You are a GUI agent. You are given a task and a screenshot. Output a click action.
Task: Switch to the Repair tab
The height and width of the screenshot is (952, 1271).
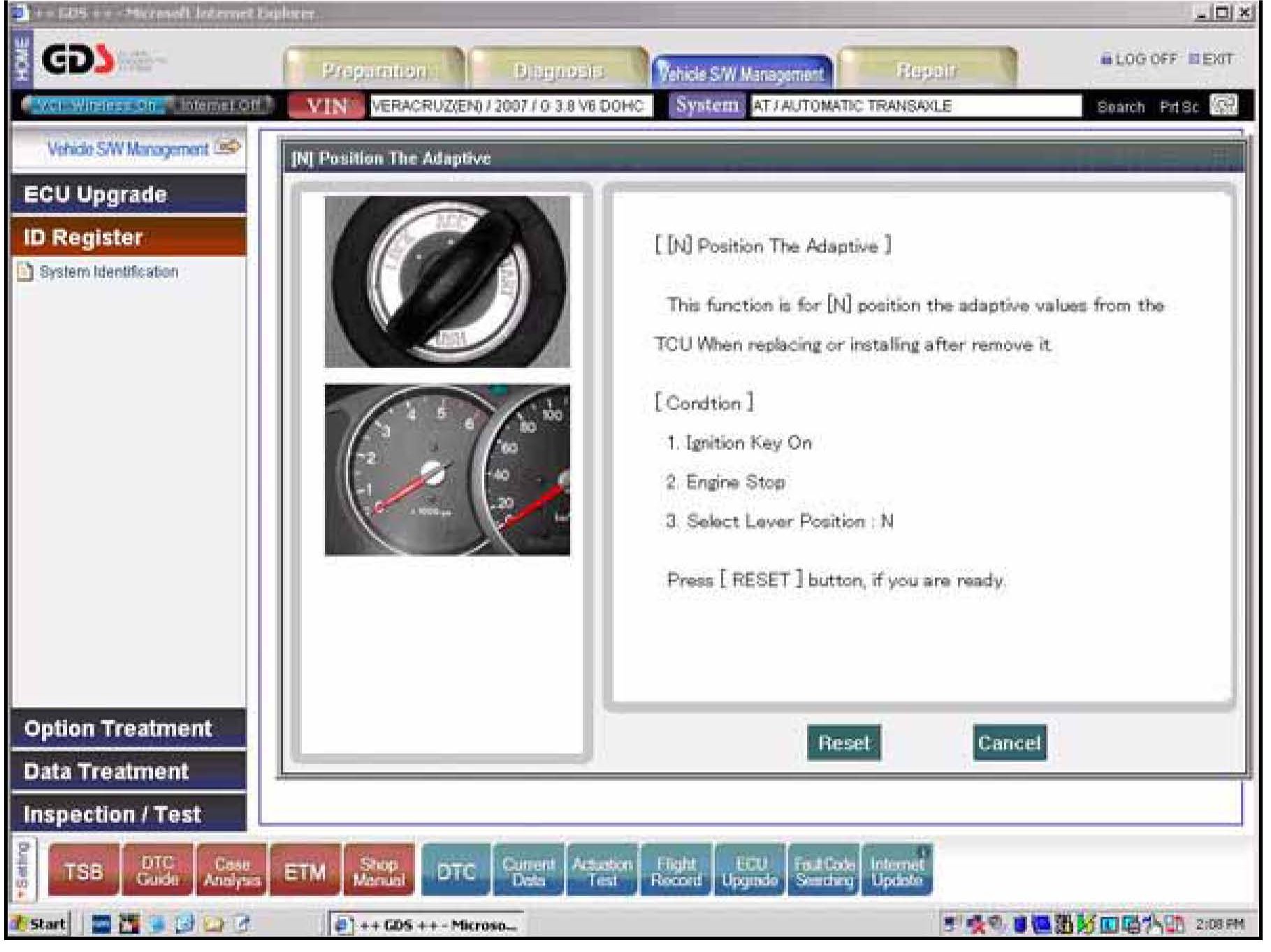point(926,71)
